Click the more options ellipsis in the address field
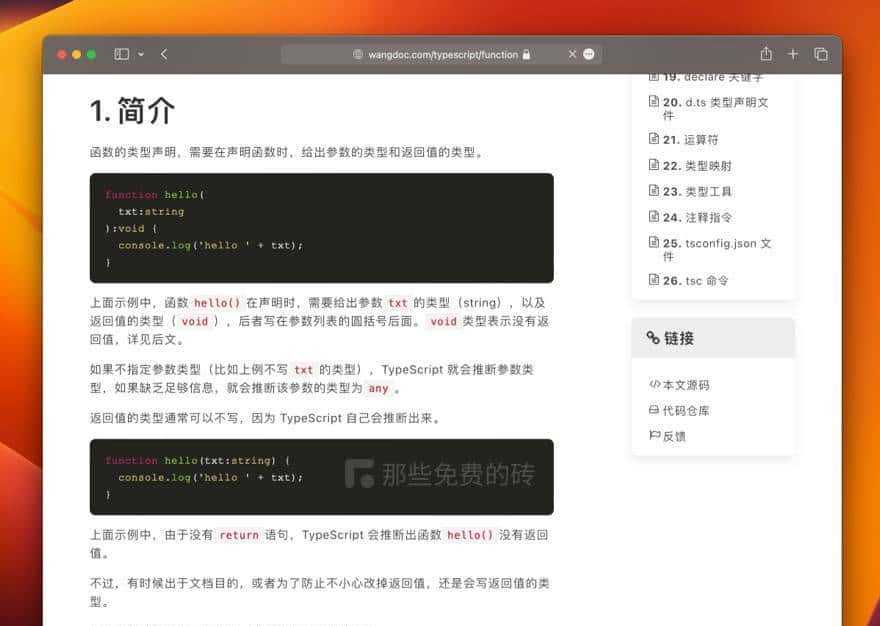This screenshot has height=626, width=880. (589, 55)
